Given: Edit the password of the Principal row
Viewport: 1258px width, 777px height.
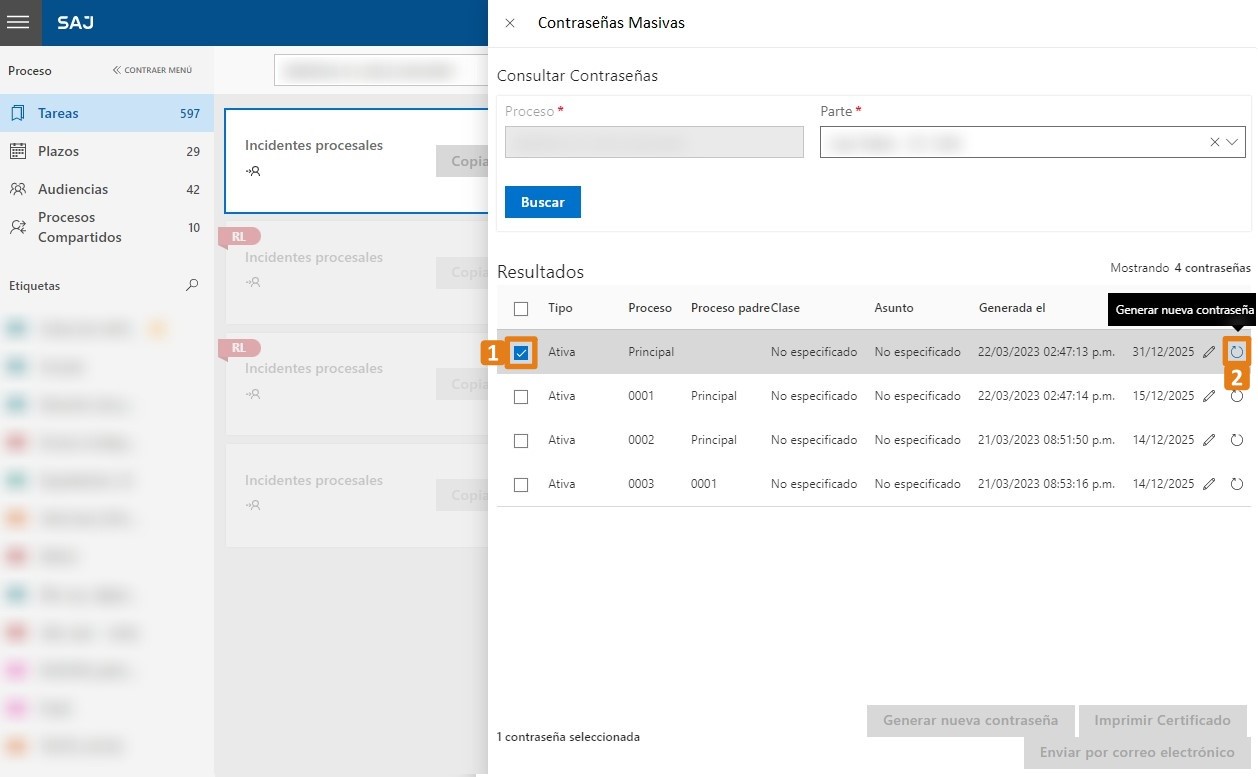Looking at the screenshot, I should (x=1209, y=352).
